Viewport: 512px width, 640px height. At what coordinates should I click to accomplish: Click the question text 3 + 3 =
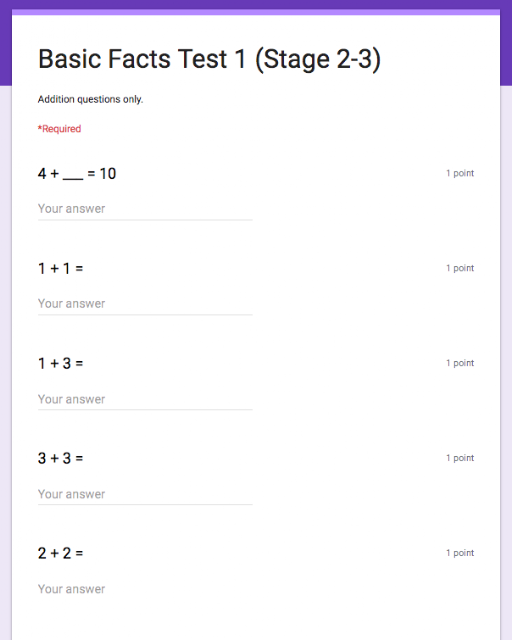point(60,458)
